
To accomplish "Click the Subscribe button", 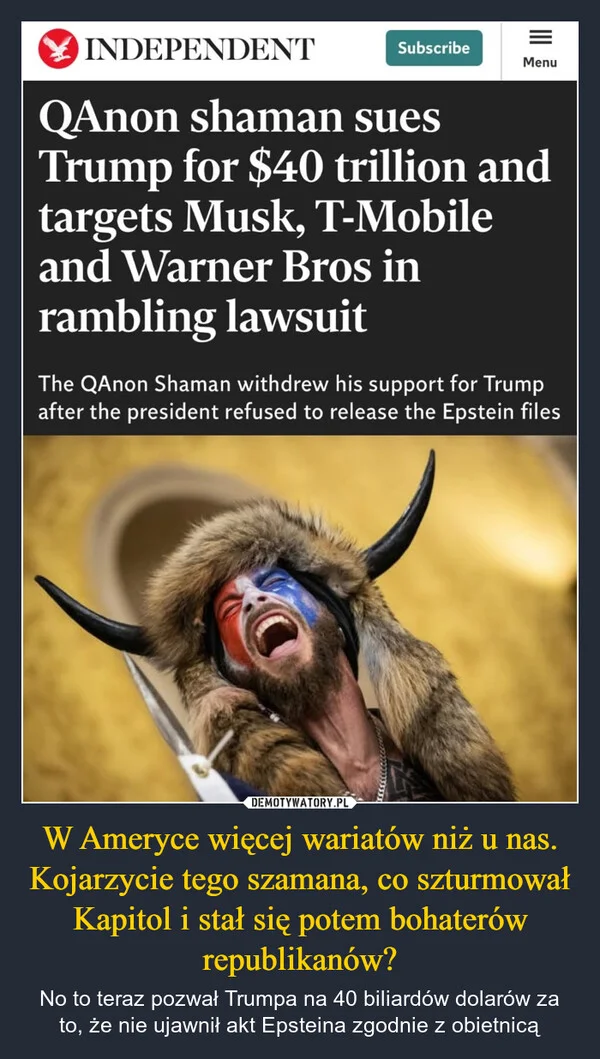I will [x=434, y=48].
